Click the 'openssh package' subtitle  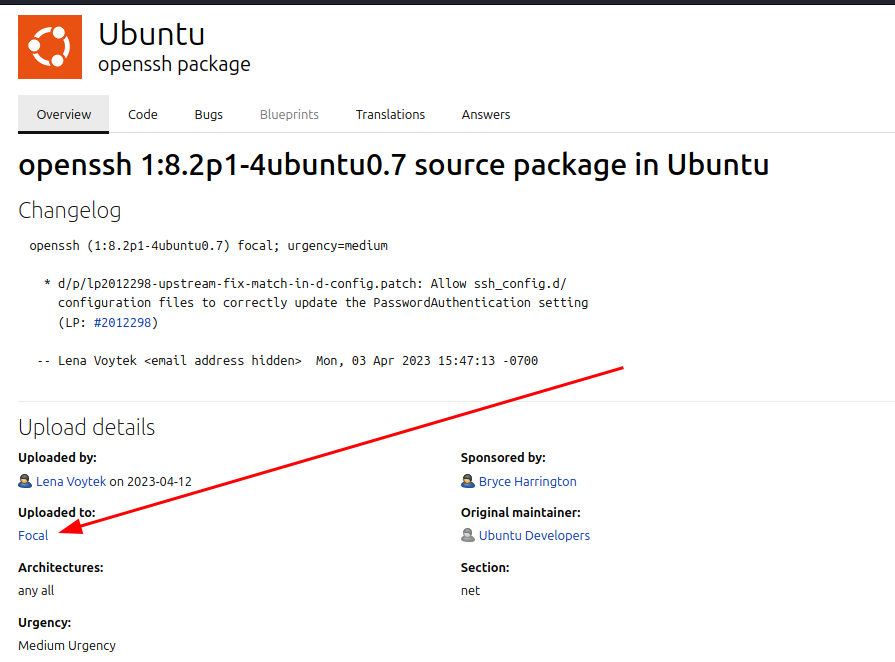pos(174,65)
